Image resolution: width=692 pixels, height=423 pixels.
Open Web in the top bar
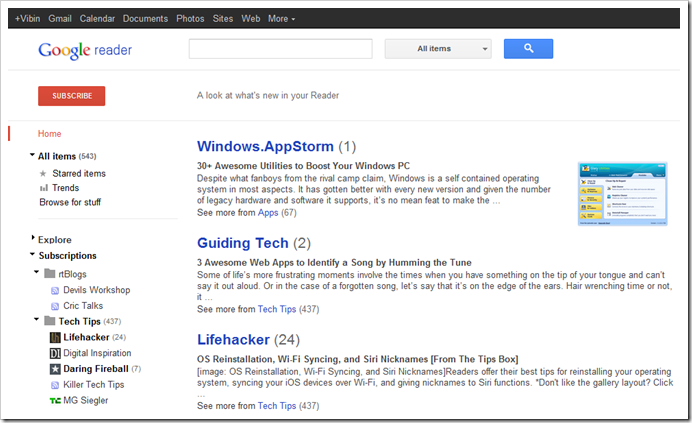pos(251,19)
